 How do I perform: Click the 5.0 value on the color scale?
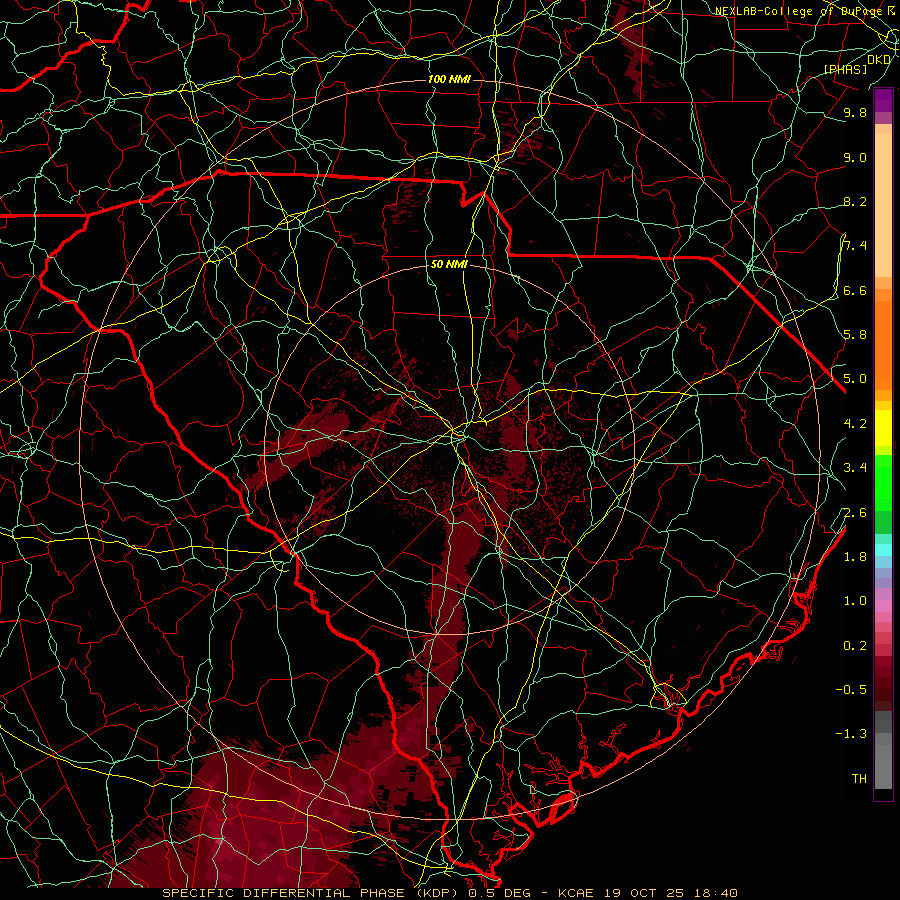[x=855, y=379]
